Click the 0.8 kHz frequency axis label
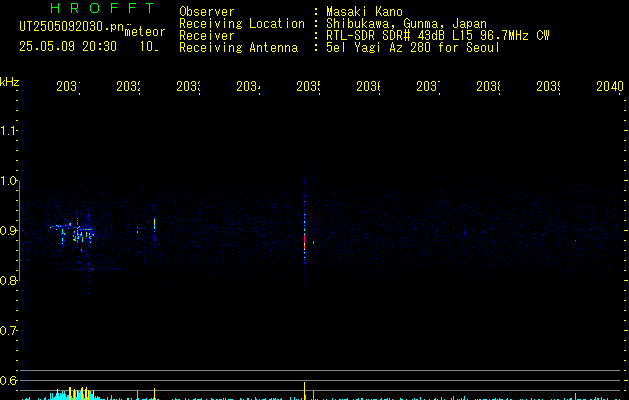The height and width of the screenshot is (400, 629). click(9, 280)
